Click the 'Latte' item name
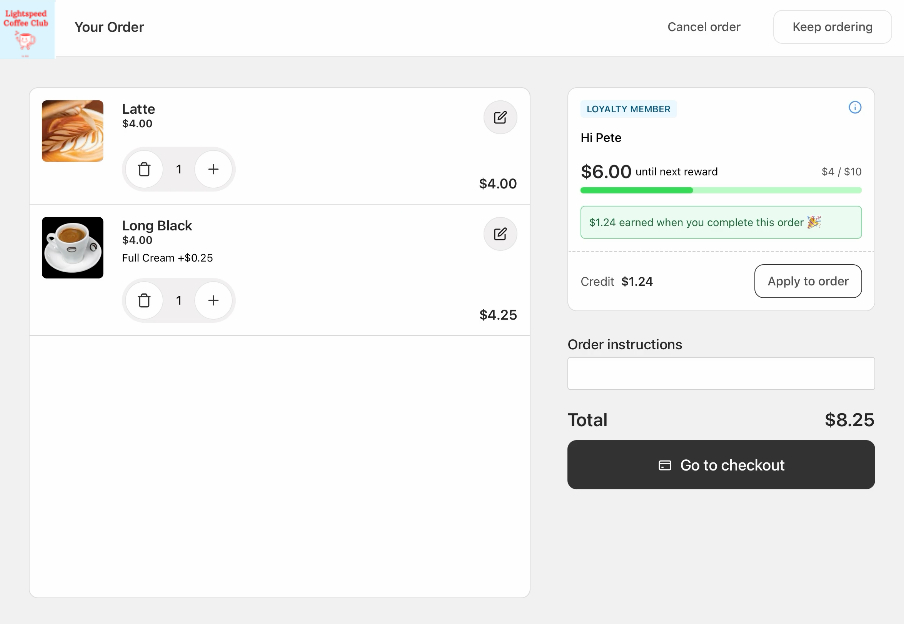The height and width of the screenshot is (624, 904). click(138, 109)
